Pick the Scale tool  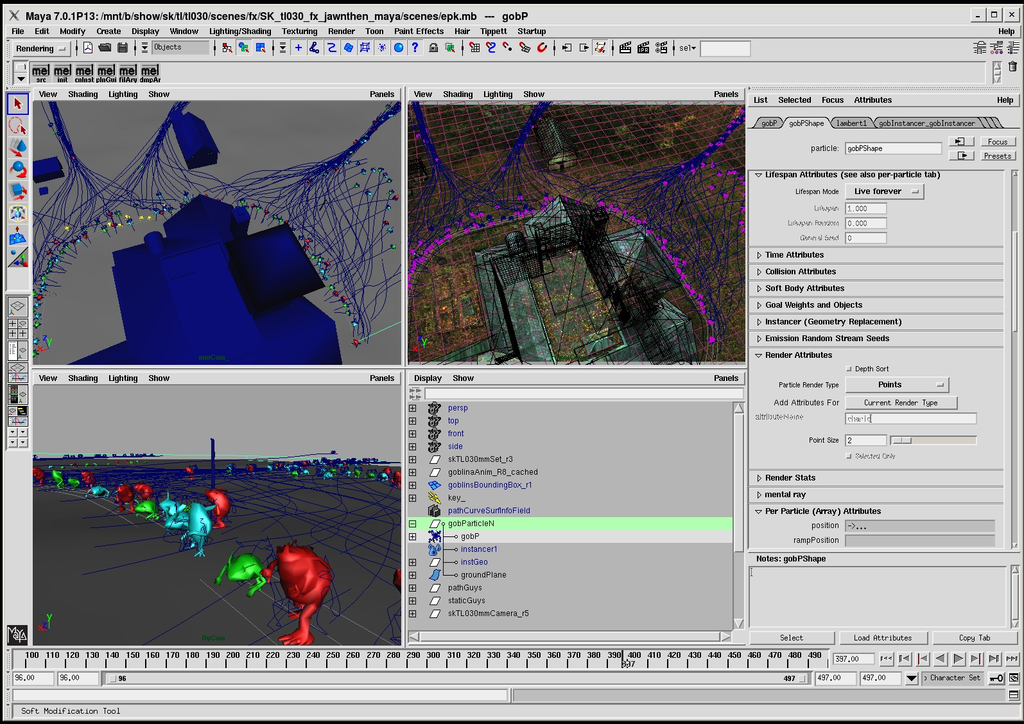pos(18,190)
